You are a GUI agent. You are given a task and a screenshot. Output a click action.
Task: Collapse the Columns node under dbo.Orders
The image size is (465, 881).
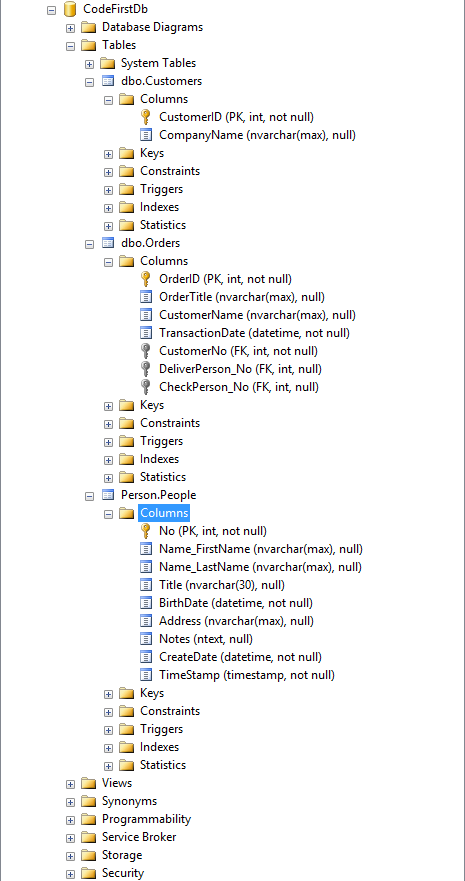(x=108, y=262)
